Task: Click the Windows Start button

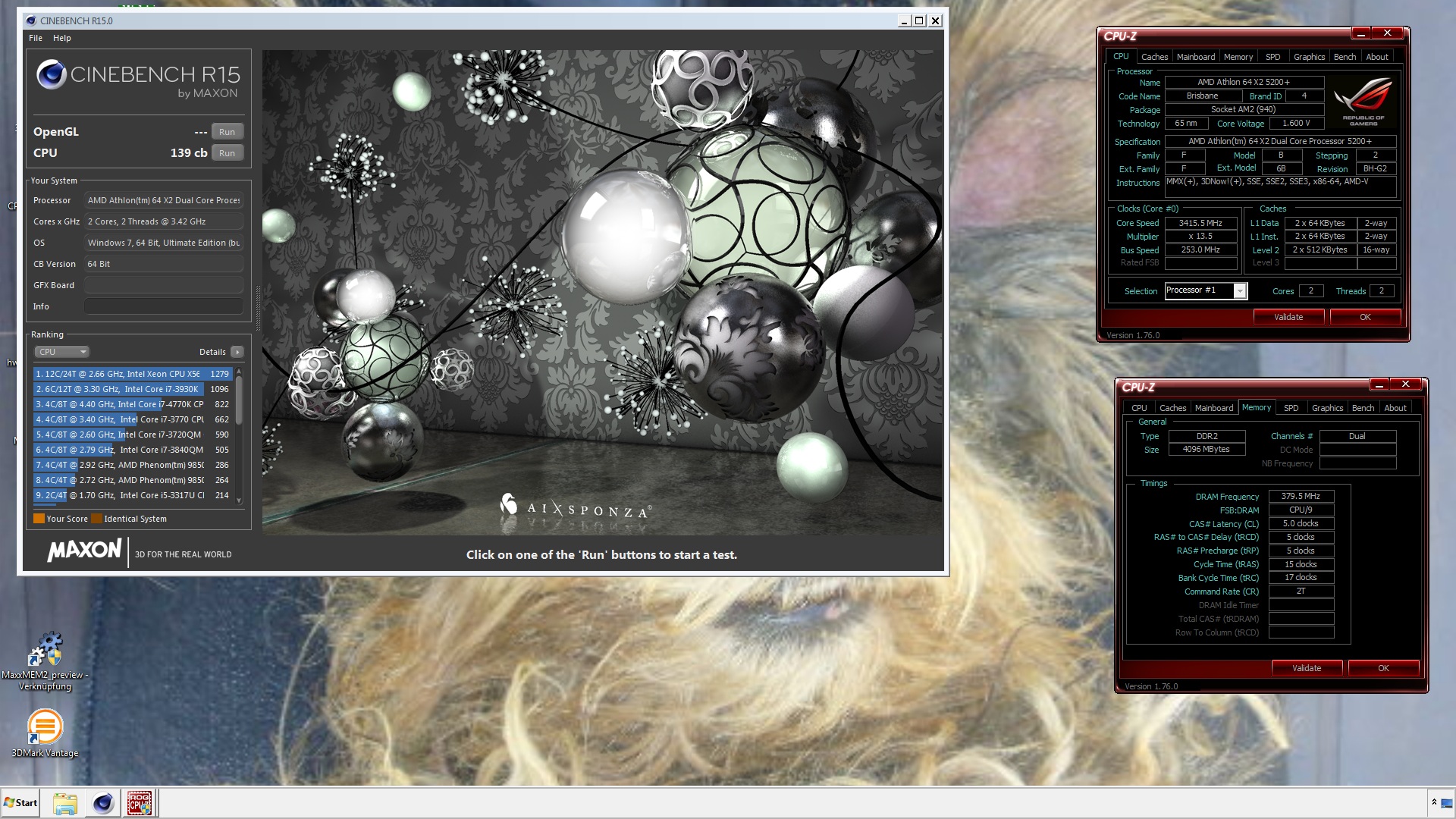Action: click(x=20, y=803)
